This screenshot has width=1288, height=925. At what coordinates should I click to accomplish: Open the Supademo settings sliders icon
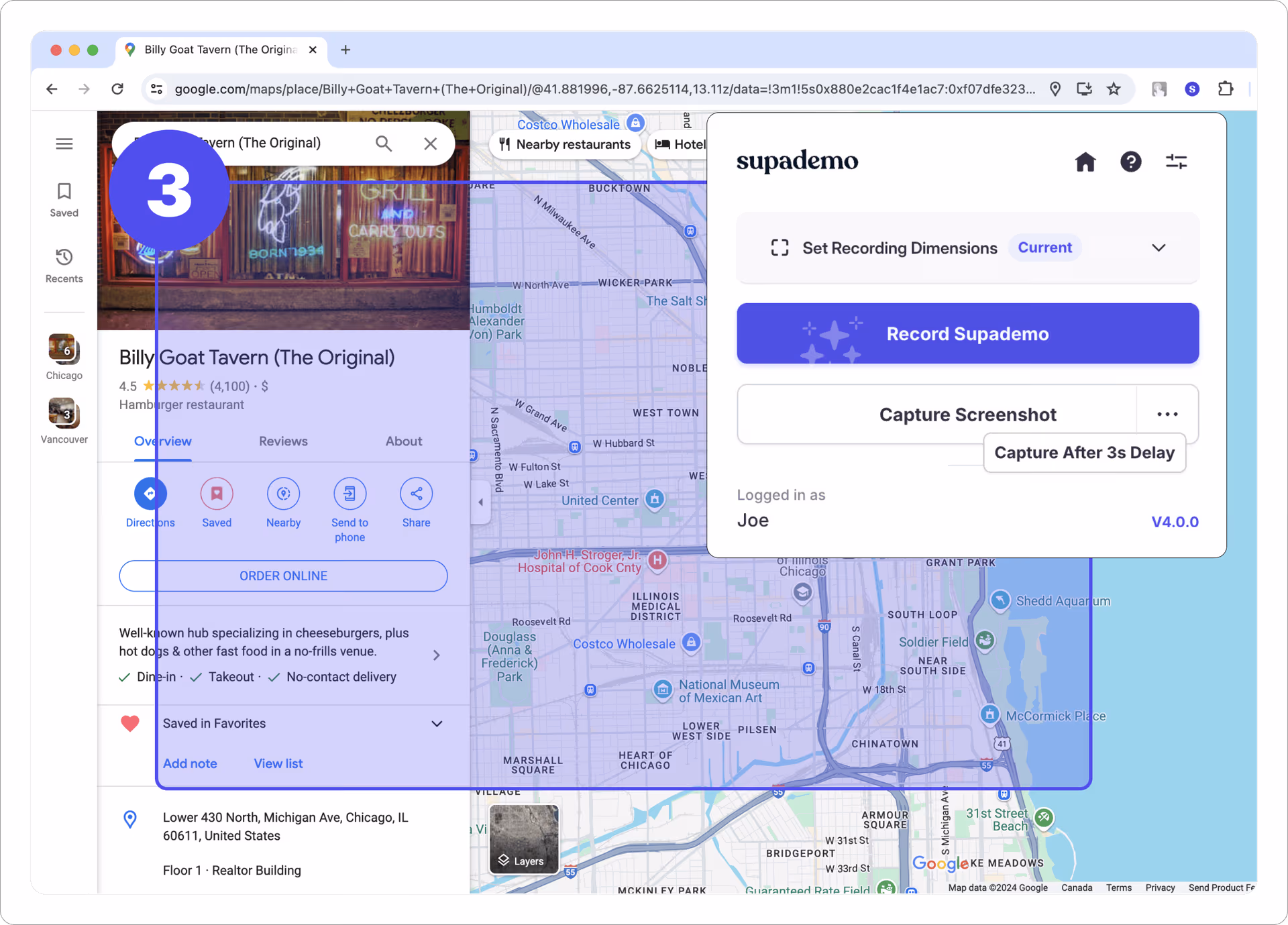(1176, 162)
